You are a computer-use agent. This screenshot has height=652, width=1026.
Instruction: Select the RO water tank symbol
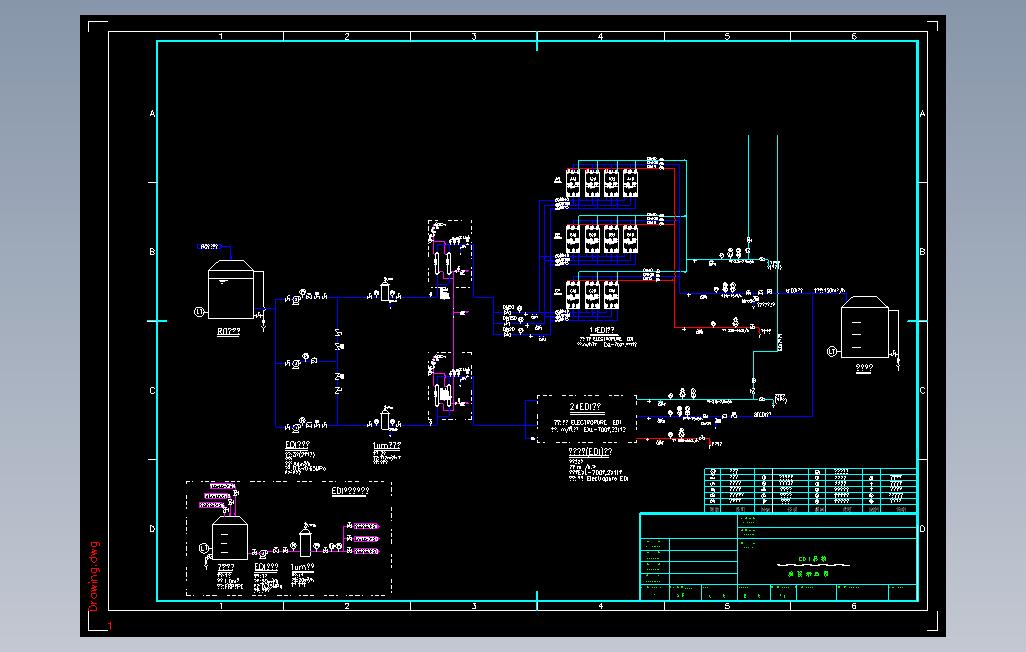[x=231, y=289]
